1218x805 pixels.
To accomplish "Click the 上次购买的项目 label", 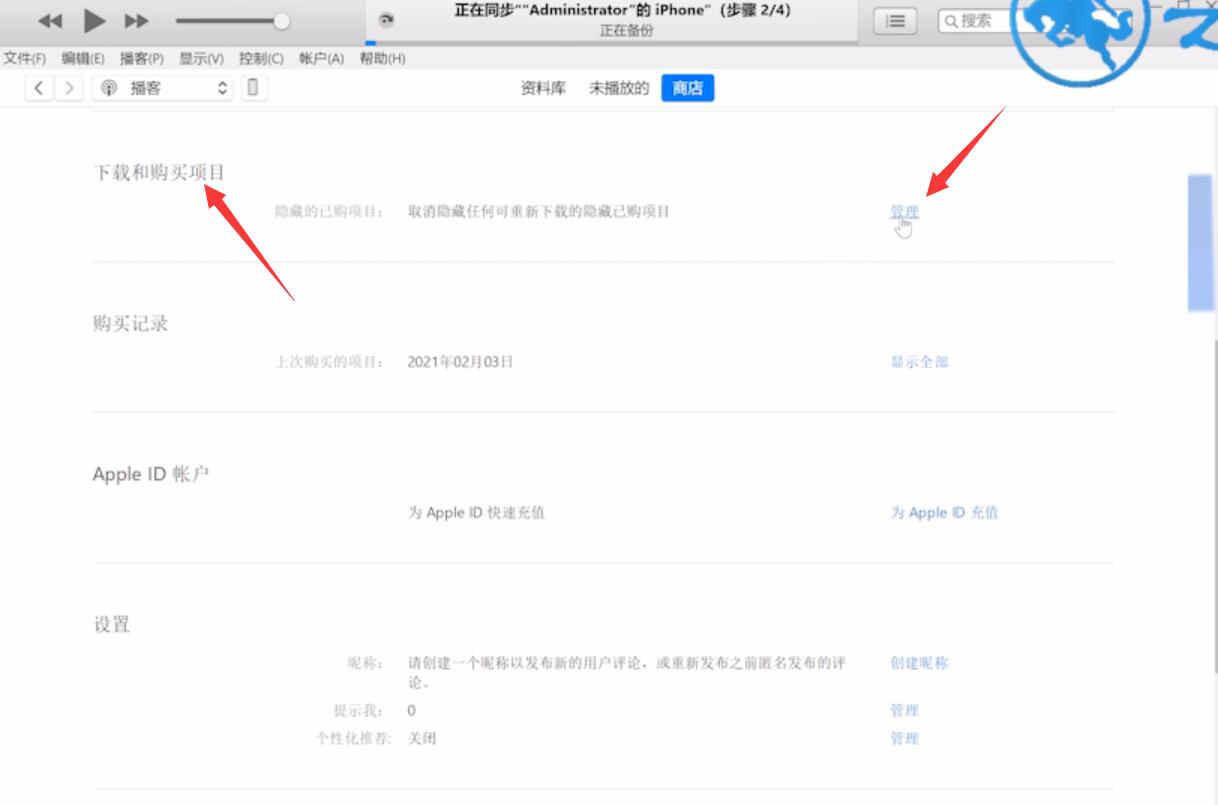I will [x=329, y=362].
